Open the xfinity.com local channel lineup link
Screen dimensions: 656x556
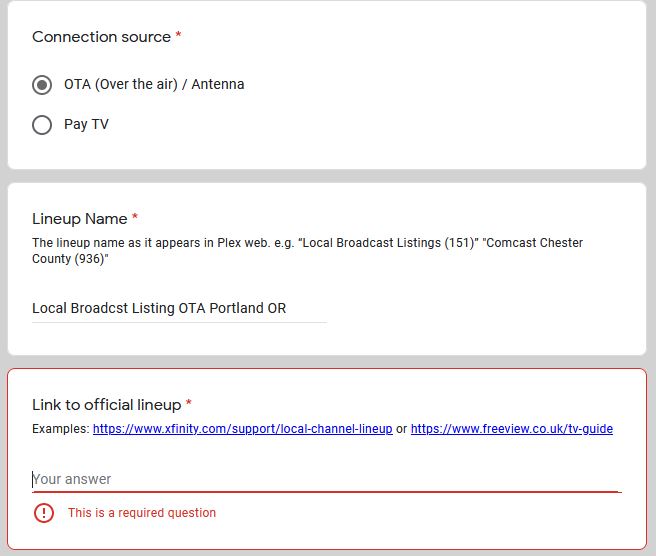point(242,429)
